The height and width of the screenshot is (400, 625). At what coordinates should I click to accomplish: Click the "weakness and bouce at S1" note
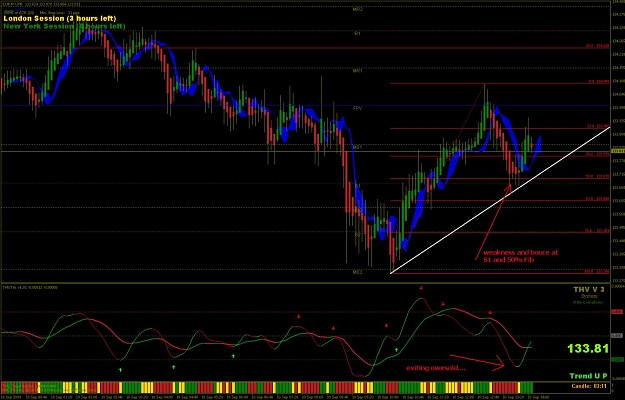click(521, 256)
